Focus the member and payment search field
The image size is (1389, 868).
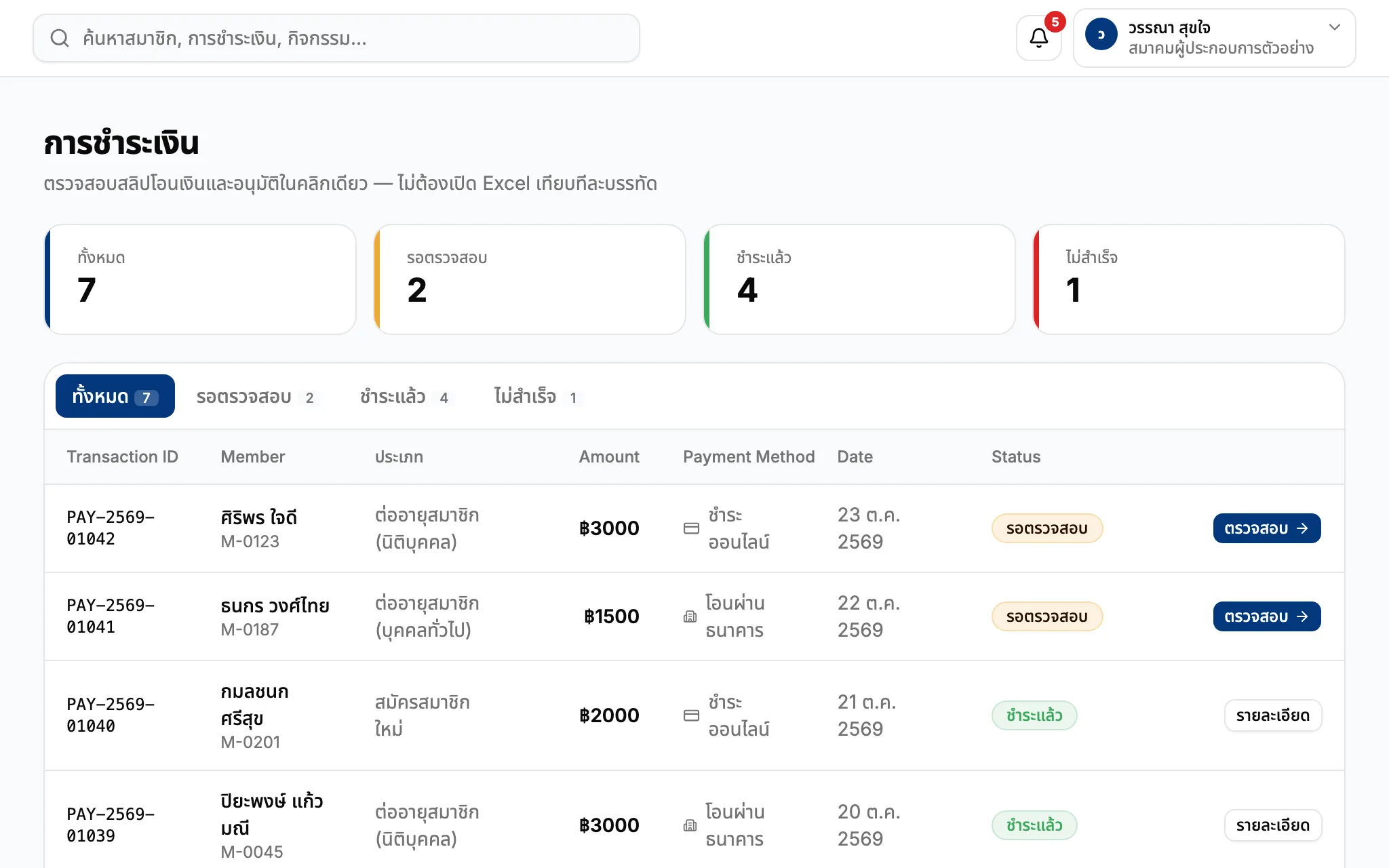(336, 38)
